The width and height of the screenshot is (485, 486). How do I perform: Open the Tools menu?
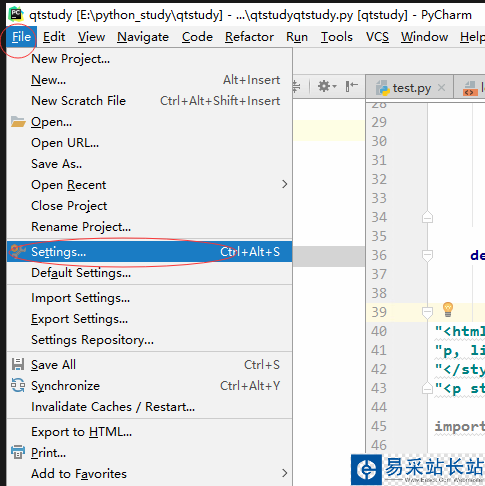[337, 37]
